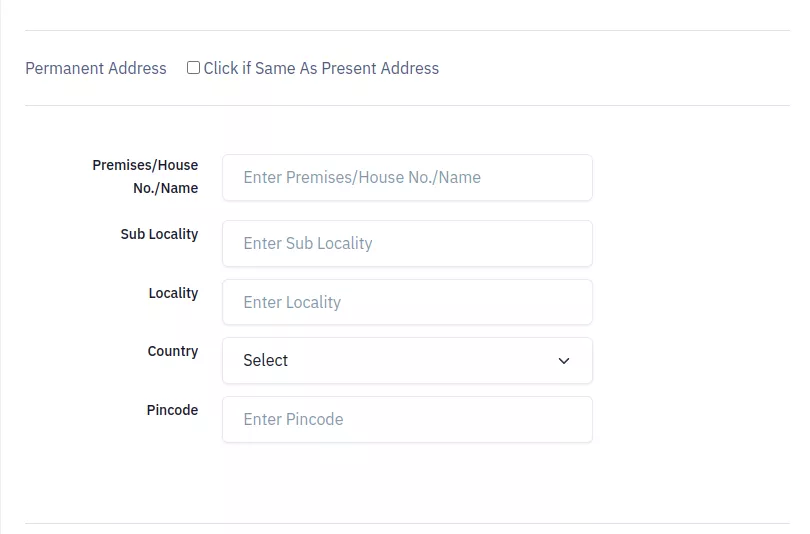Viewport: 810px width, 534px height.
Task: Click the Pincode field label
Action: coord(172,410)
